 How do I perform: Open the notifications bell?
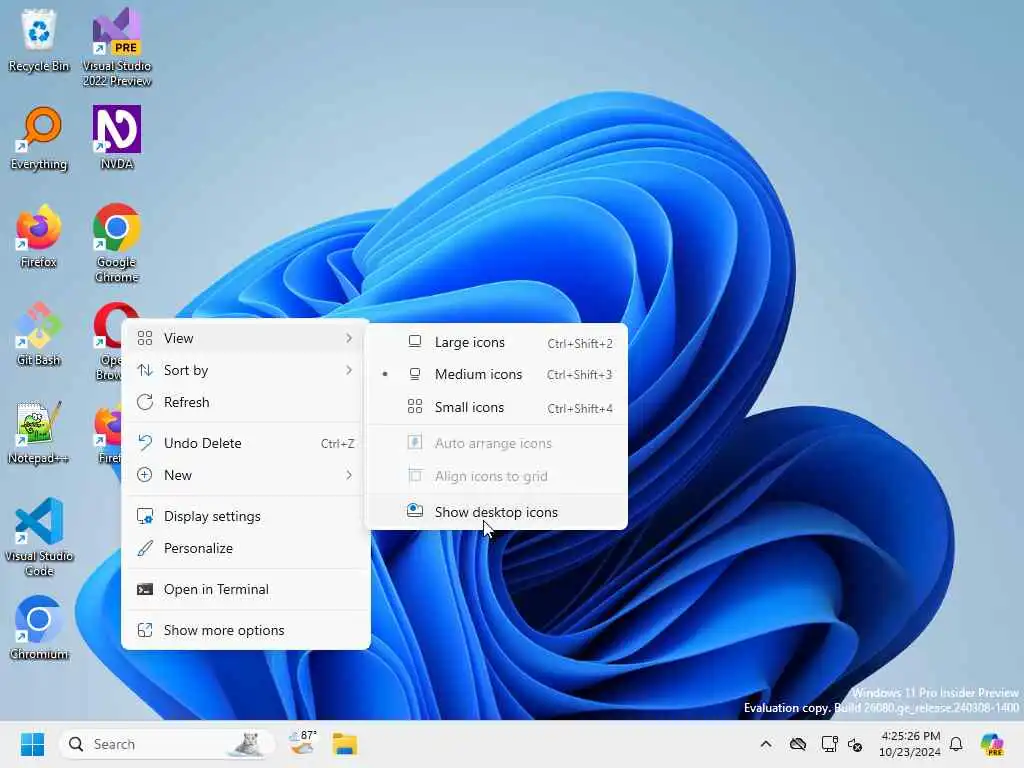956,744
